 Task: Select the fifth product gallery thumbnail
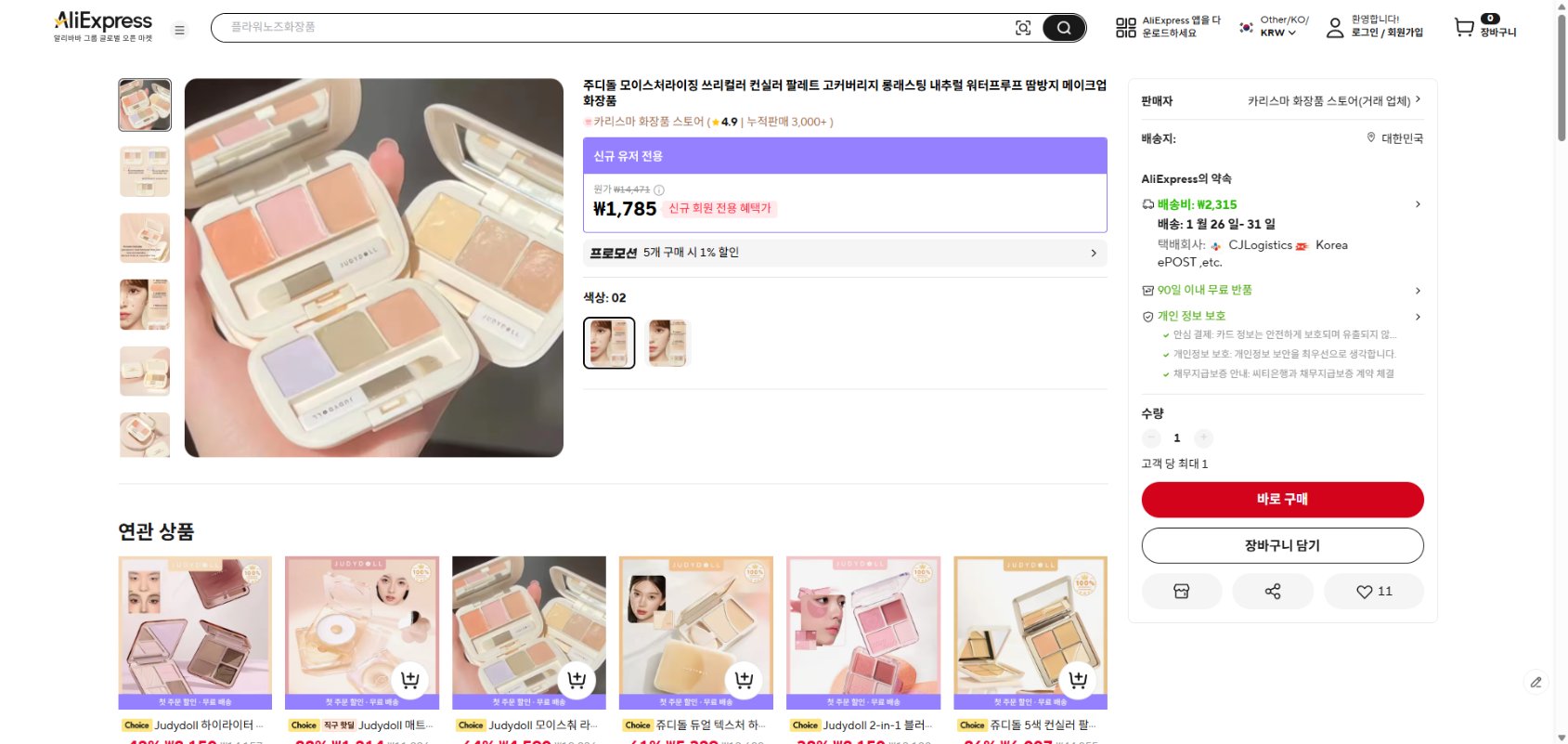coord(145,372)
